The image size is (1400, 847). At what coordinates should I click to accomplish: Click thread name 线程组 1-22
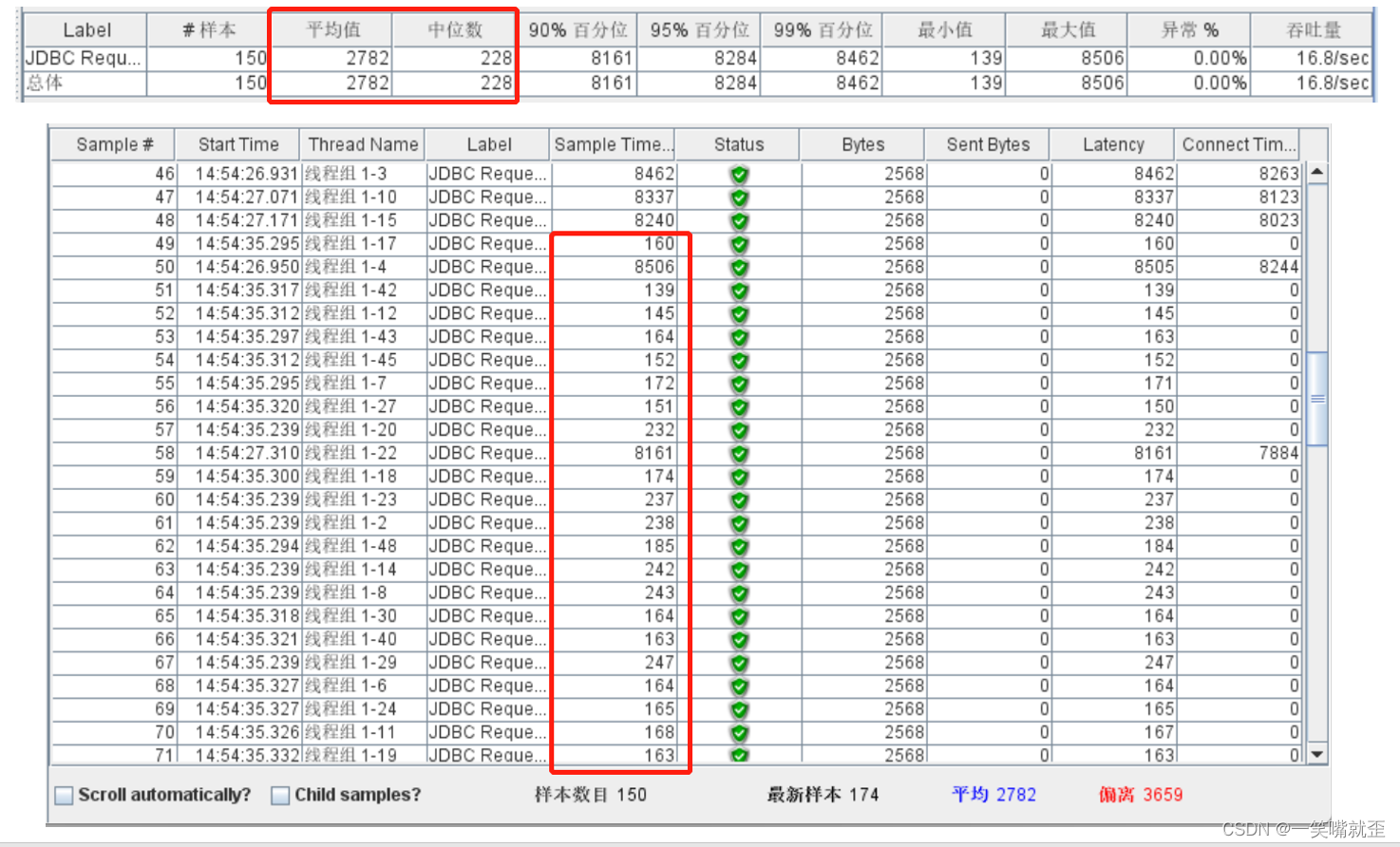click(363, 454)
